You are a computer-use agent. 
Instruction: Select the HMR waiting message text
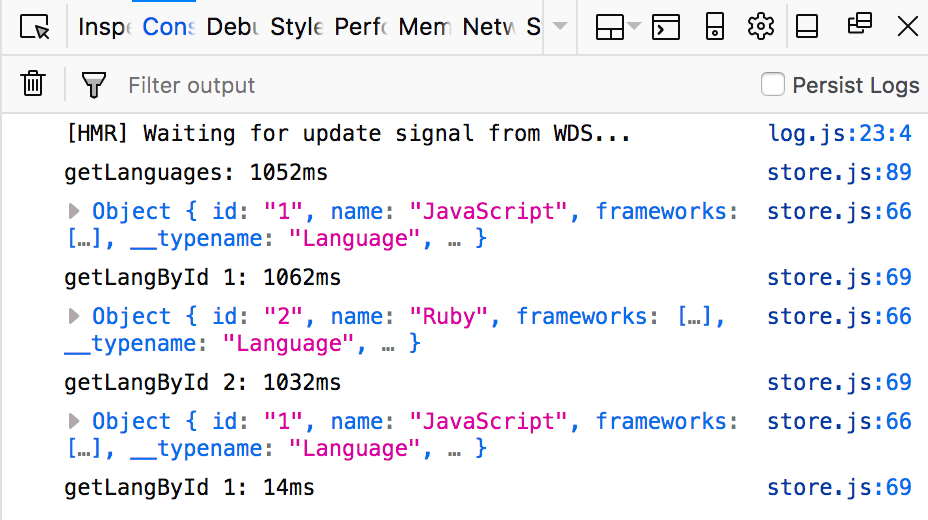348,134
